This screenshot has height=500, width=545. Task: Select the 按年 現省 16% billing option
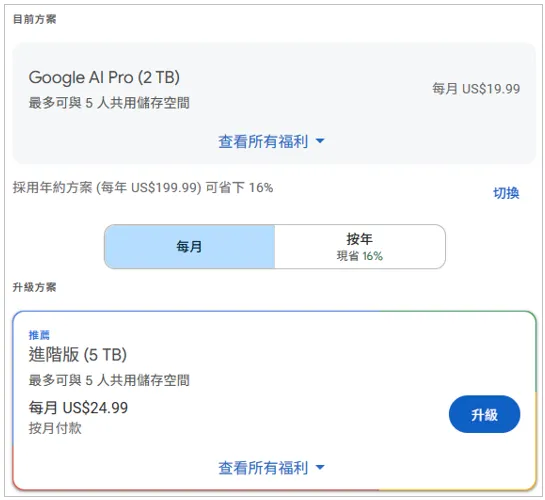[x=360, y=247]
